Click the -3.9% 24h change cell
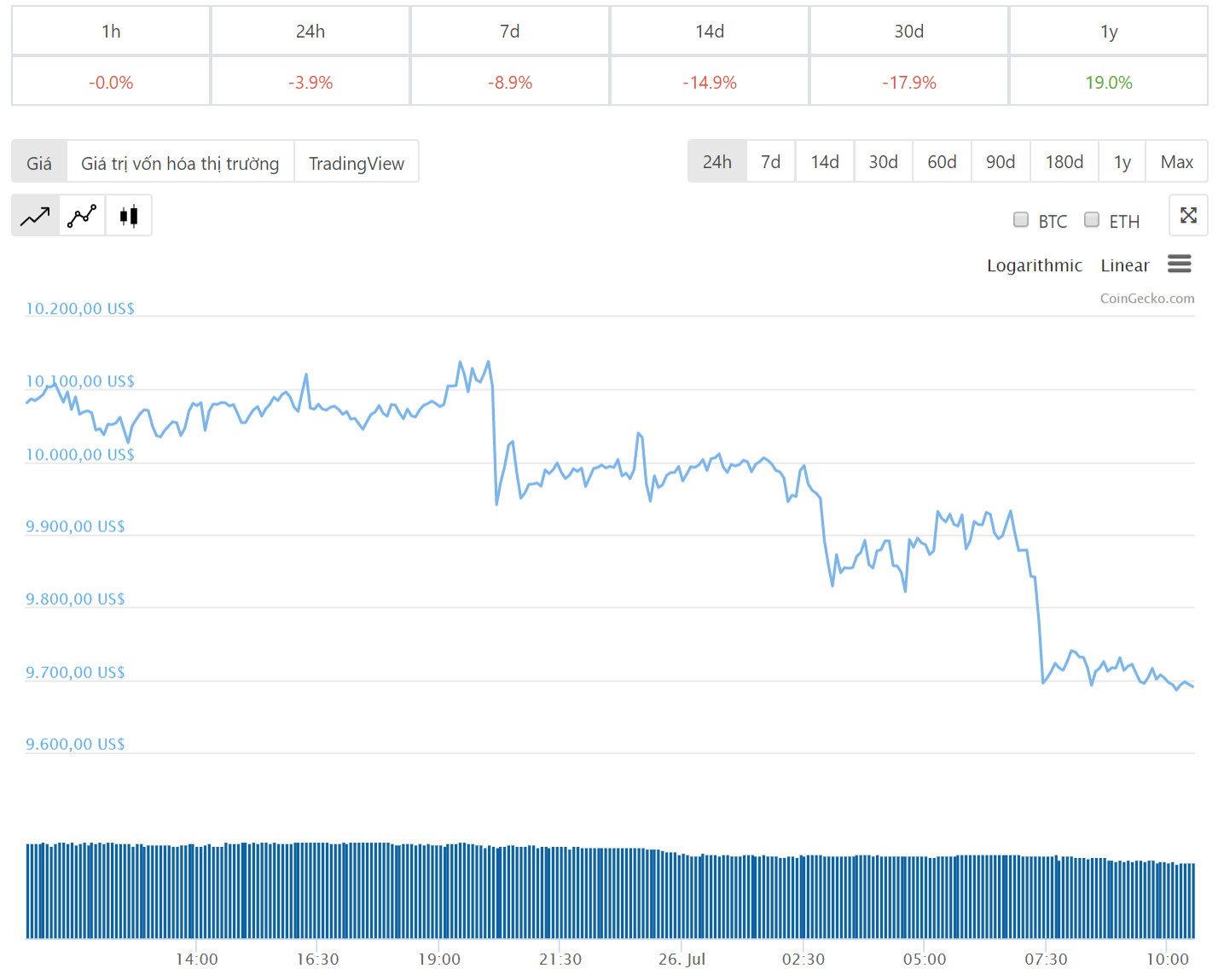 point(310,82)
